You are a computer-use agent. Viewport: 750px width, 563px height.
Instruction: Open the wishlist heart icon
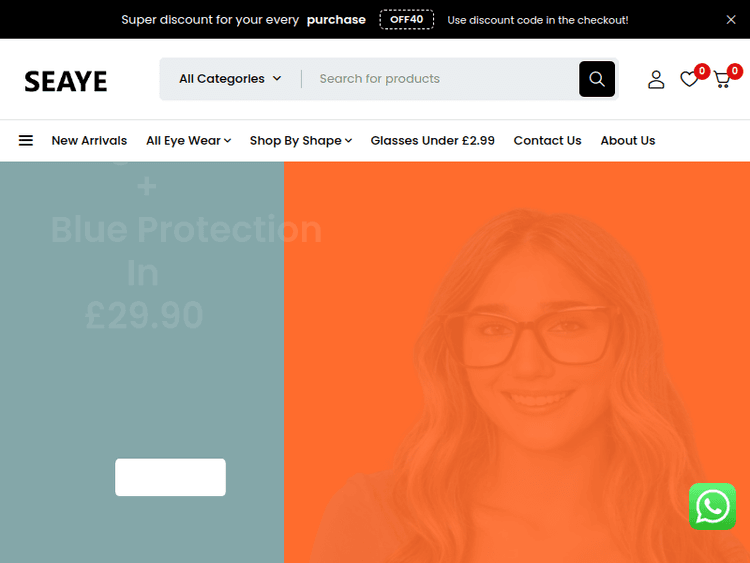click(689, 79)
